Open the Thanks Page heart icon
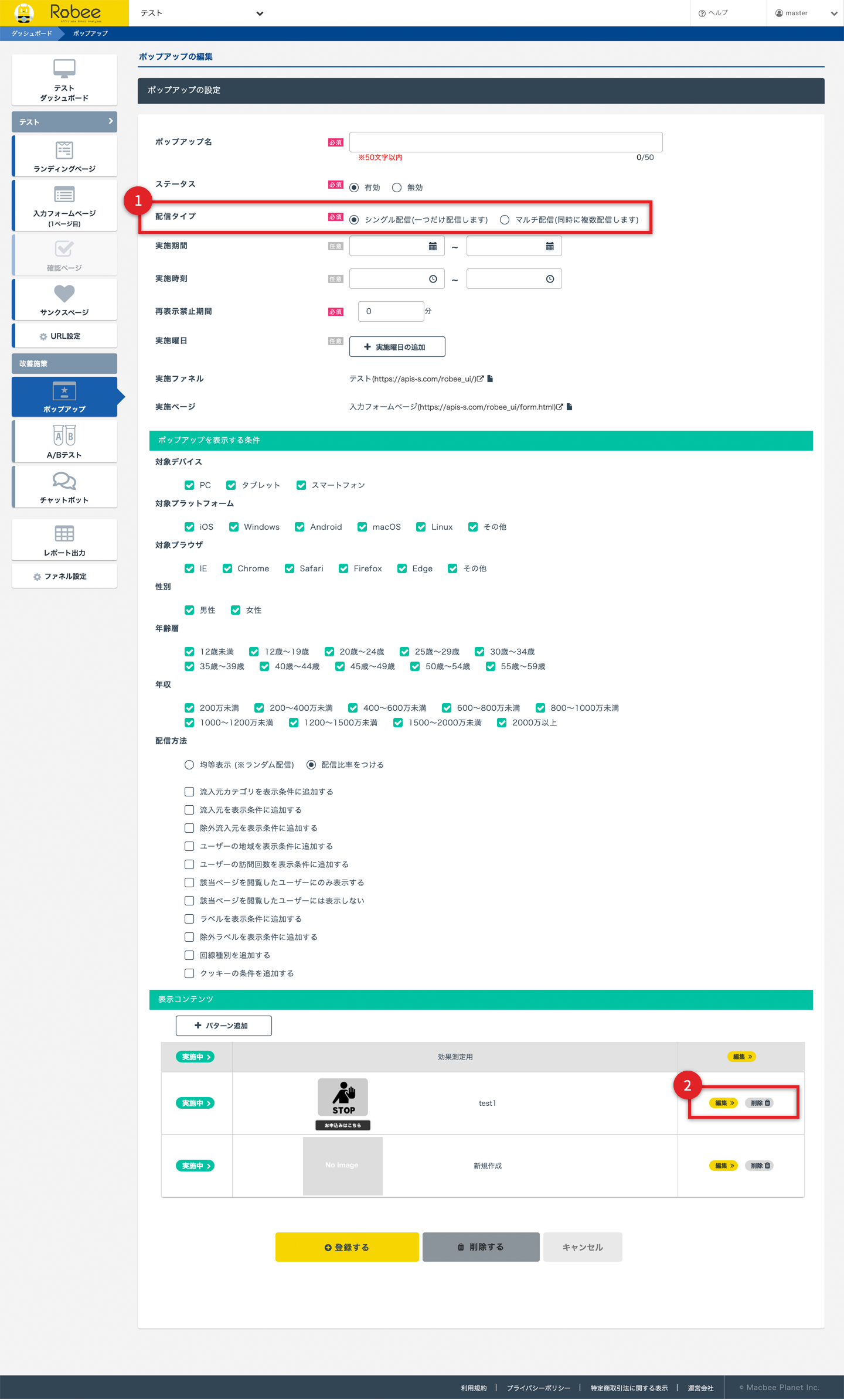 click(64, 293)
